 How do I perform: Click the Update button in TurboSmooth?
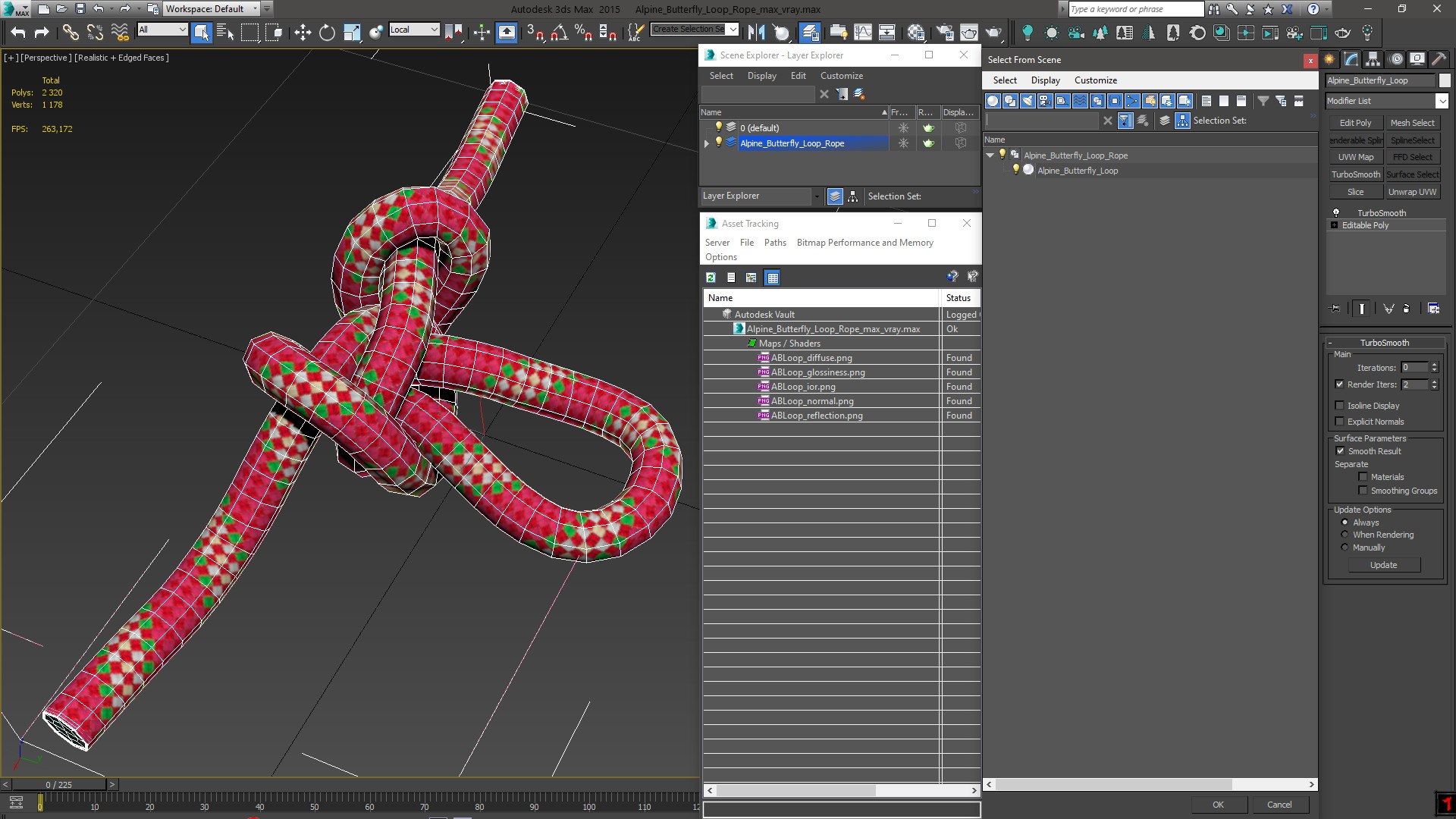pyautogui.click(x=1383, y=565)
